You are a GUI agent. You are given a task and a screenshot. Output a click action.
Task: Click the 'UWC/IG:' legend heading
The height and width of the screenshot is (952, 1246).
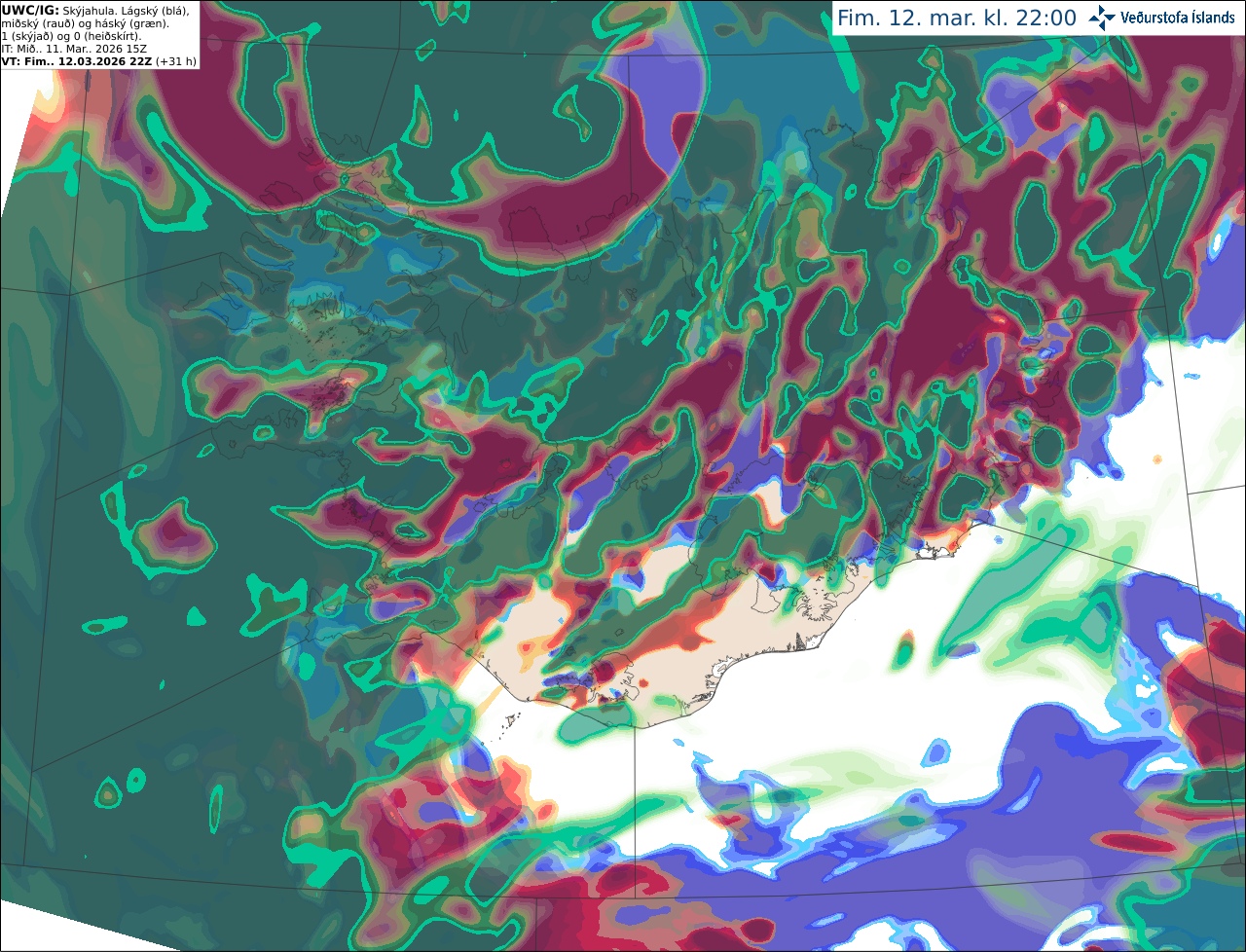tap(30, 10)
